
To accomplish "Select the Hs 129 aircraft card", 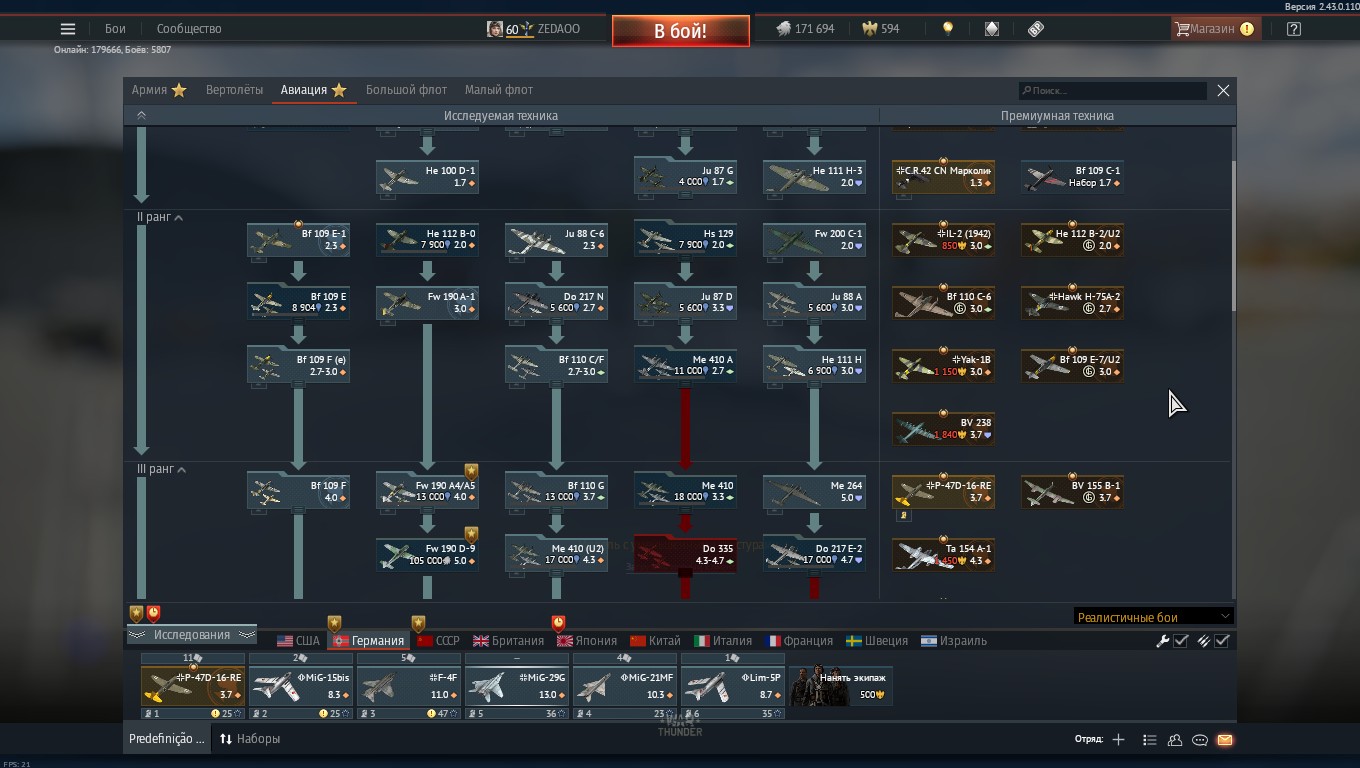I will (685, 240).
